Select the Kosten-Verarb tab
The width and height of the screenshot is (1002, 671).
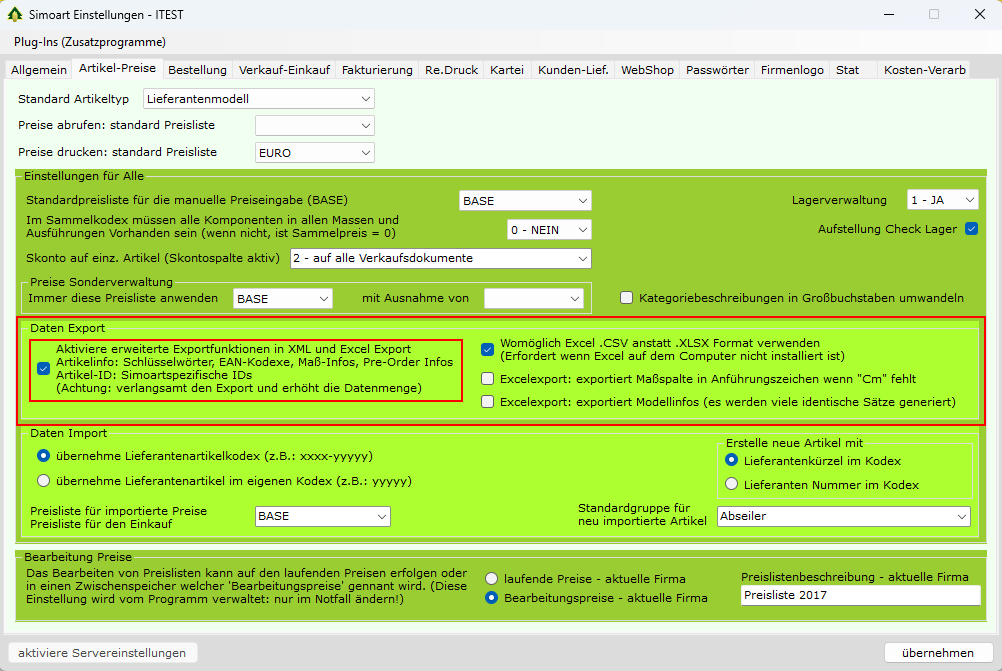click(925, 70)
